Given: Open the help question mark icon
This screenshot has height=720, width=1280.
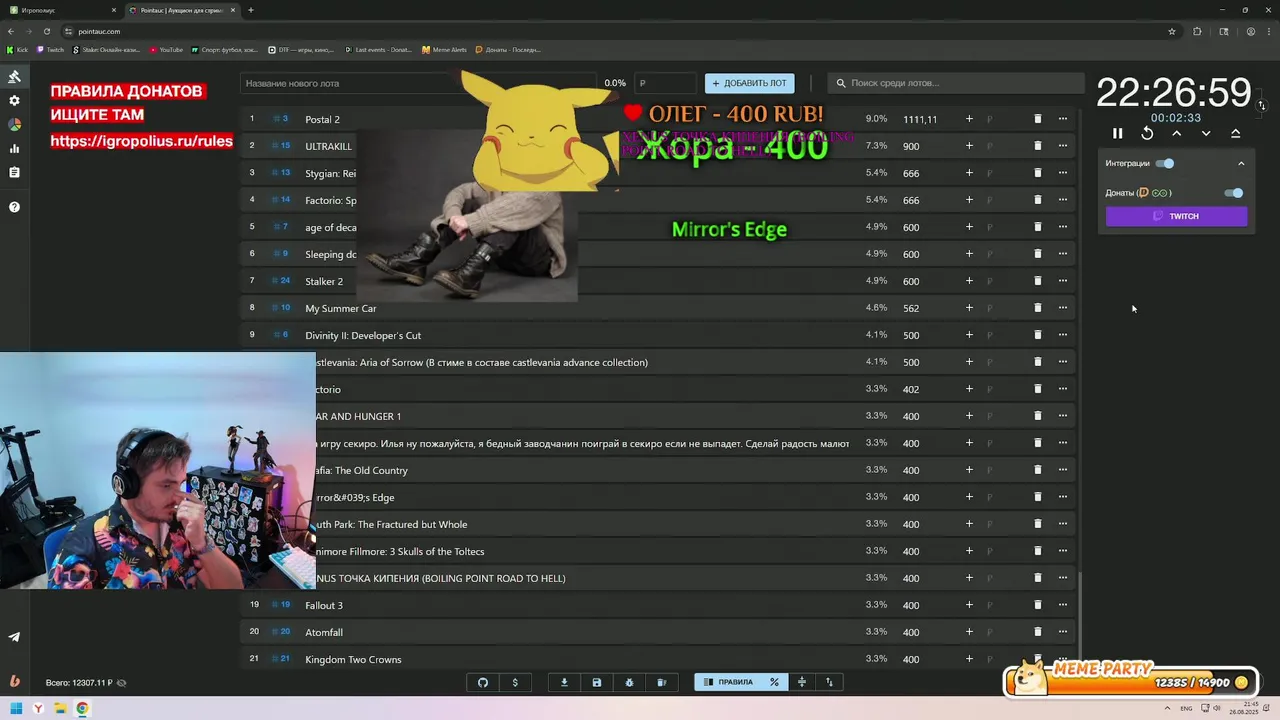Looking at the screenshot, I should (x=14, y=207).
